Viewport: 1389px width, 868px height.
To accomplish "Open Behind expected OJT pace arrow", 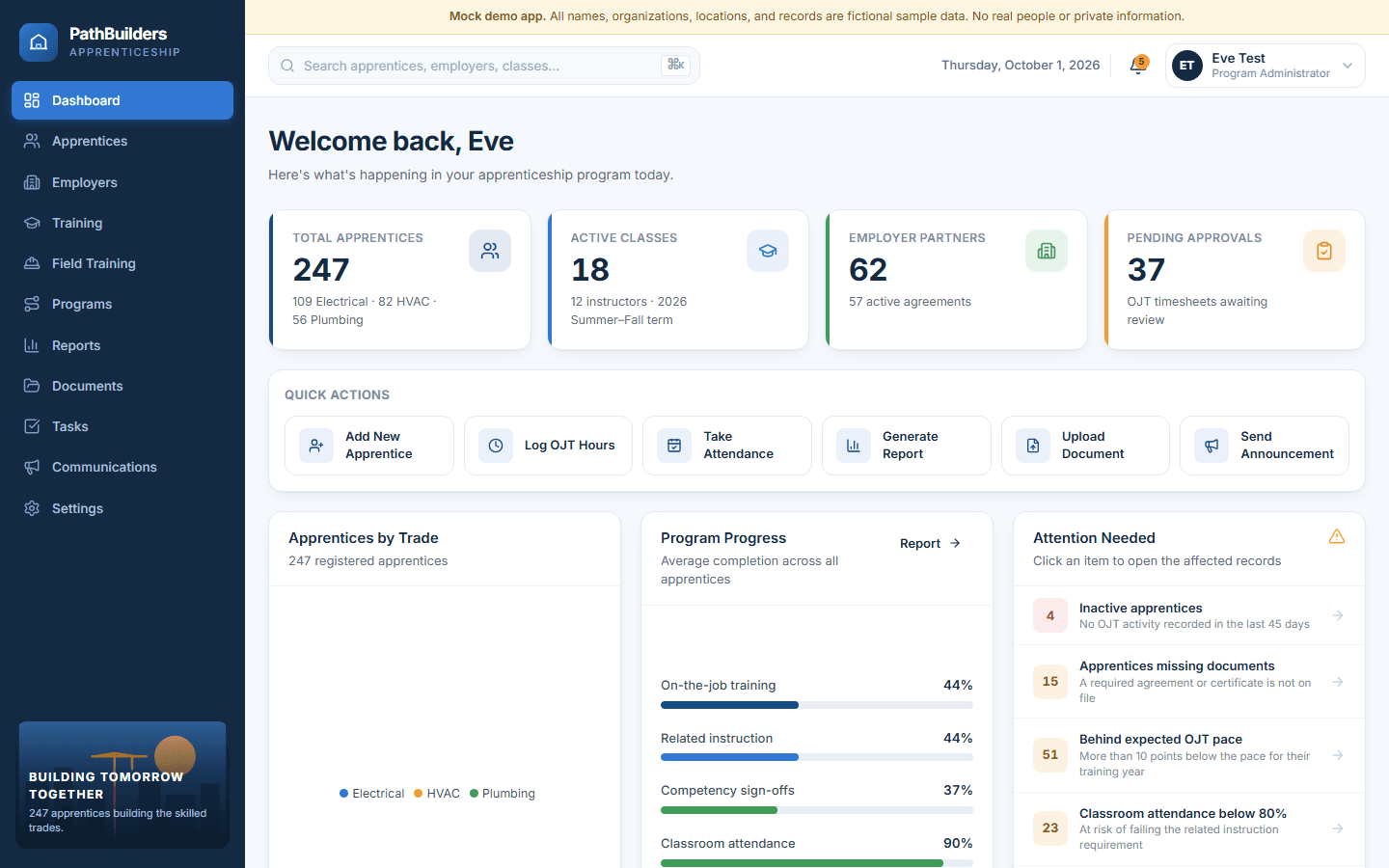I will coord(1338,755).
